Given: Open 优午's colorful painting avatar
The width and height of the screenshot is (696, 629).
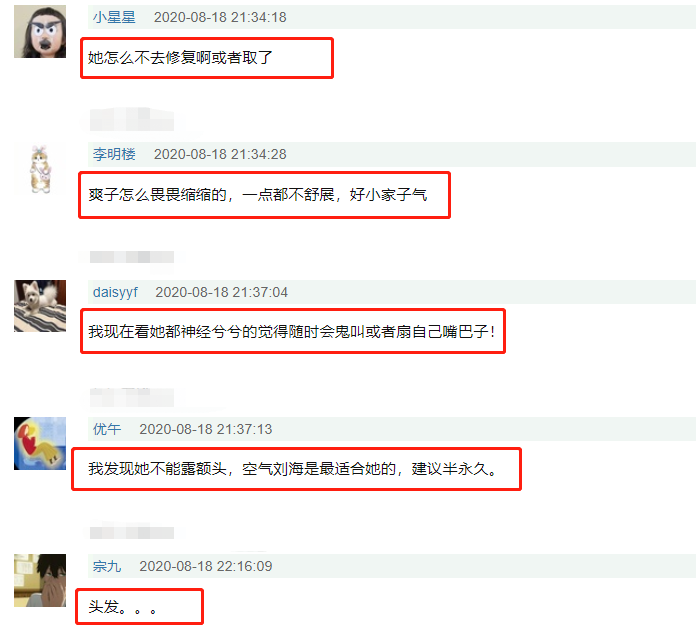Looking at the screenshot, I should click(40, 443).
